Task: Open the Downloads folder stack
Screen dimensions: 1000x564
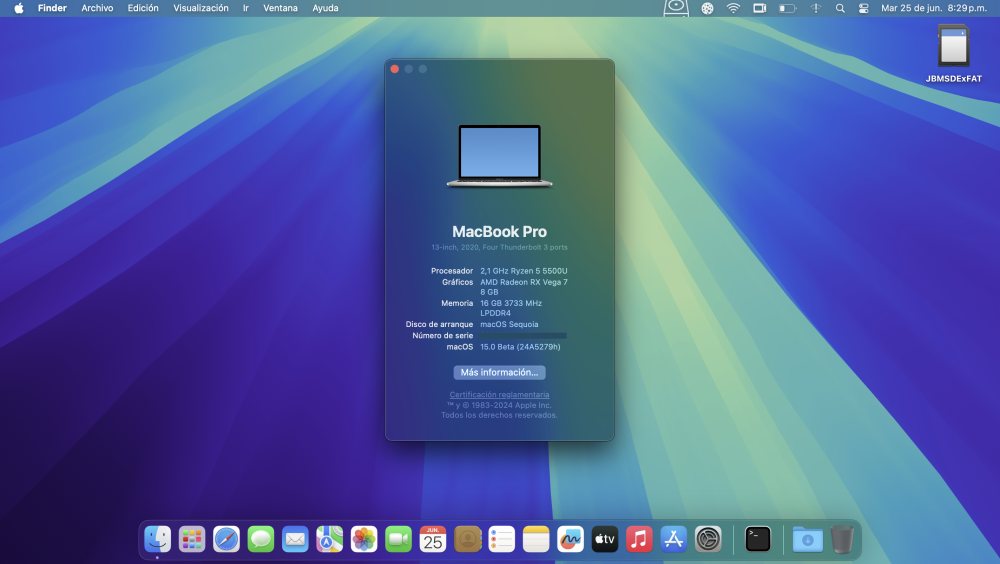Action: pos(808,539)
